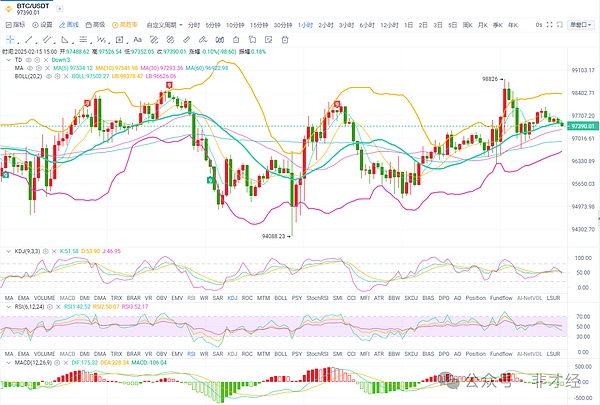Switch to the 2小时 timeframe

(x=326, y=25)
